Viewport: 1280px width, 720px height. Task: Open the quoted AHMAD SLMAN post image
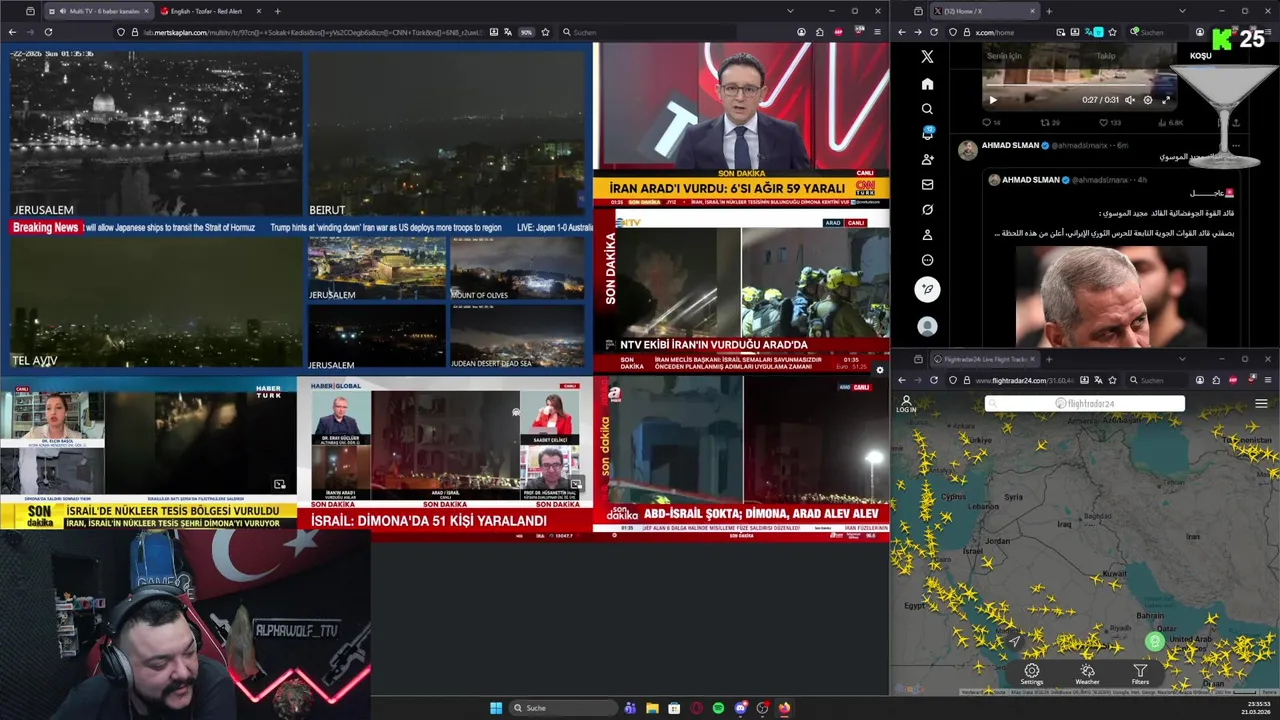pyautogui.click(x=1111, y=296)
